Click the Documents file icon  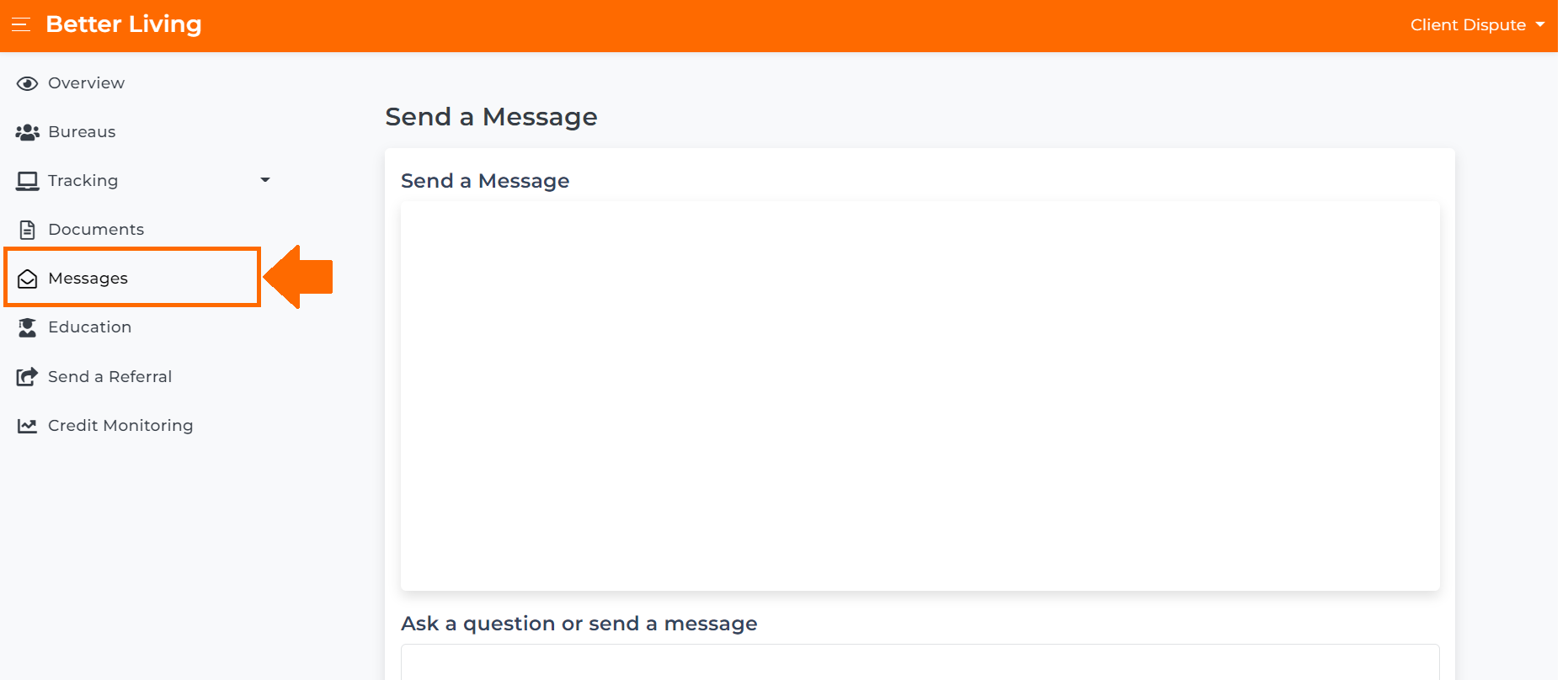pos(27,230)
